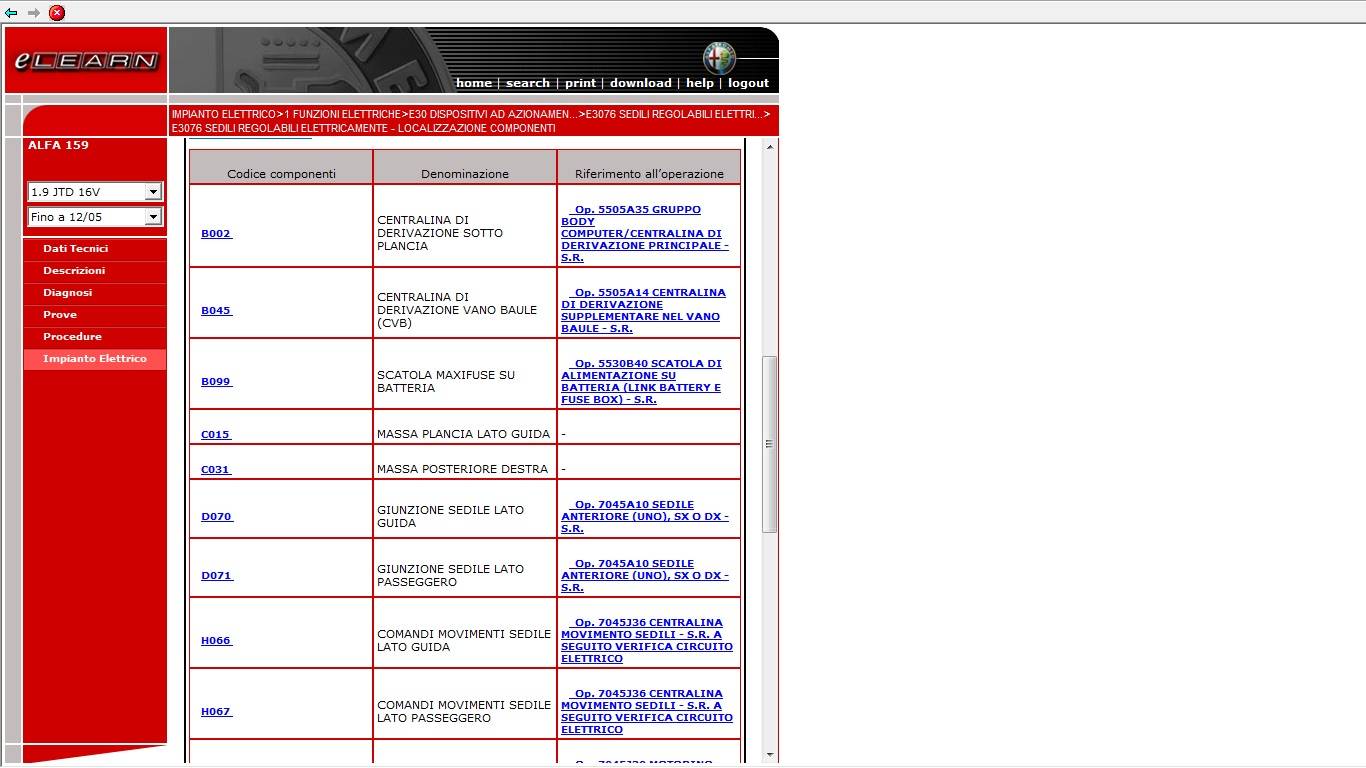Screen dimensions: 1366x768
Task: Click the search link in header
Action: click(527, 83)
